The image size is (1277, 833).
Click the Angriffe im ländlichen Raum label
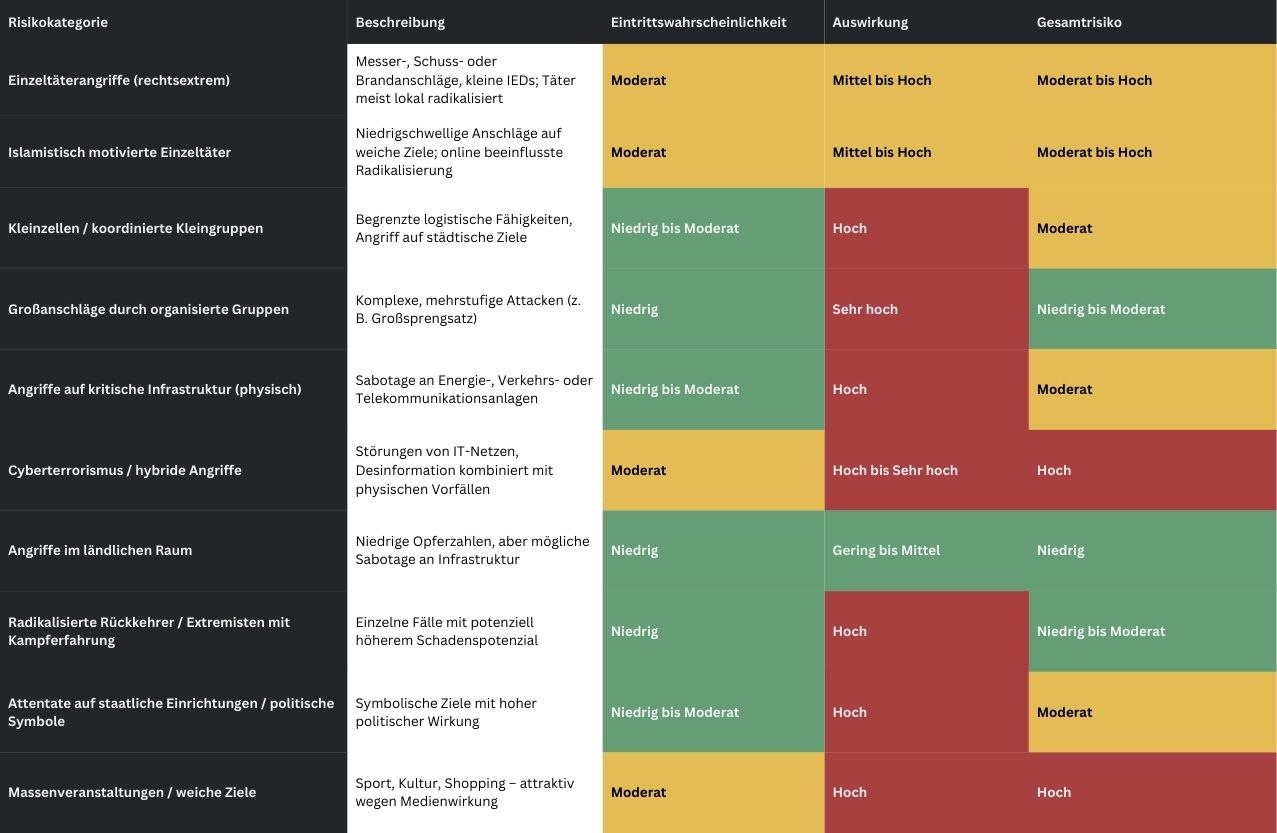[x=100, y=550]
